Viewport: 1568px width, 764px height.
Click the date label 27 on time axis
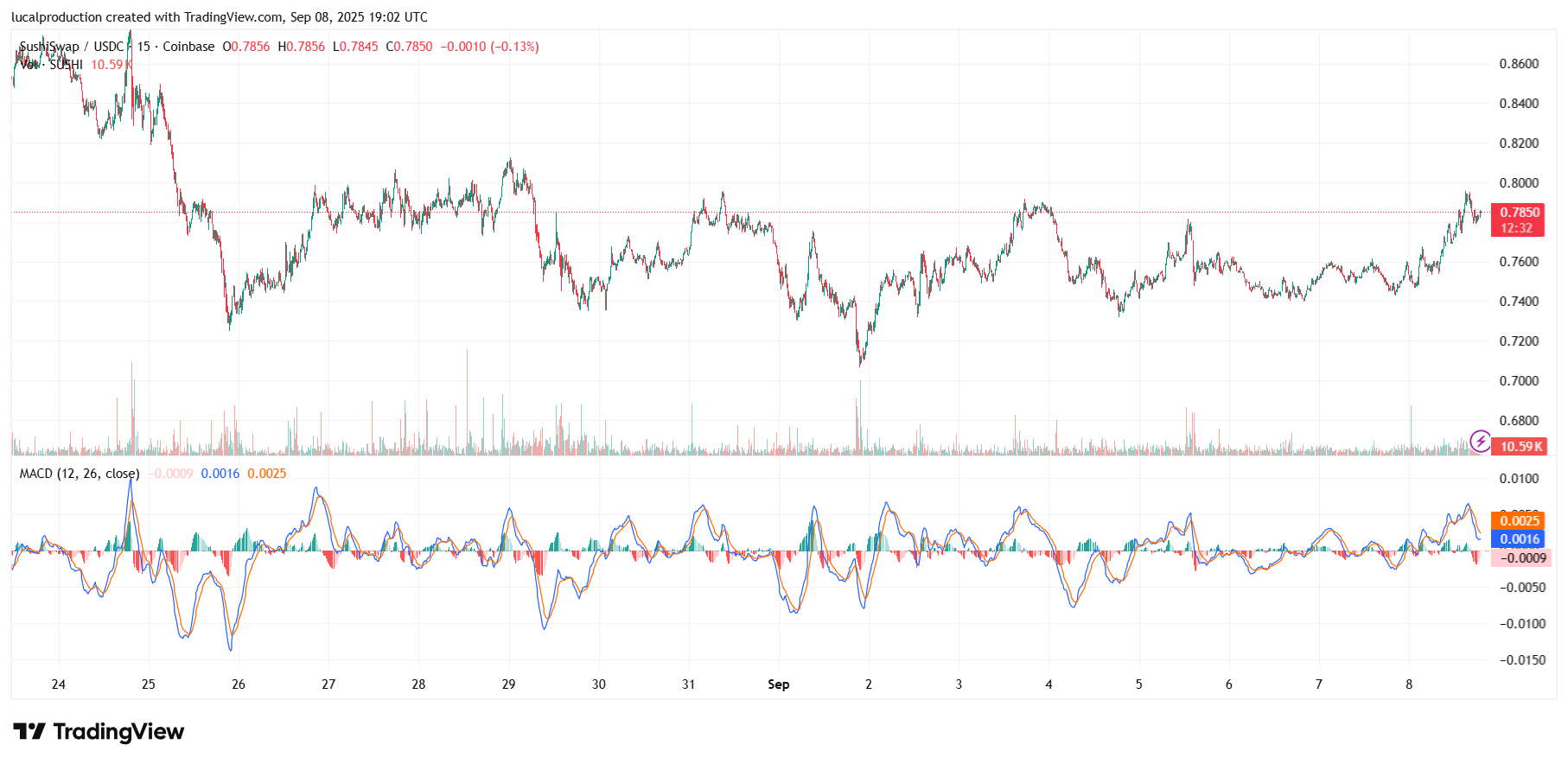tap(328, 684)
